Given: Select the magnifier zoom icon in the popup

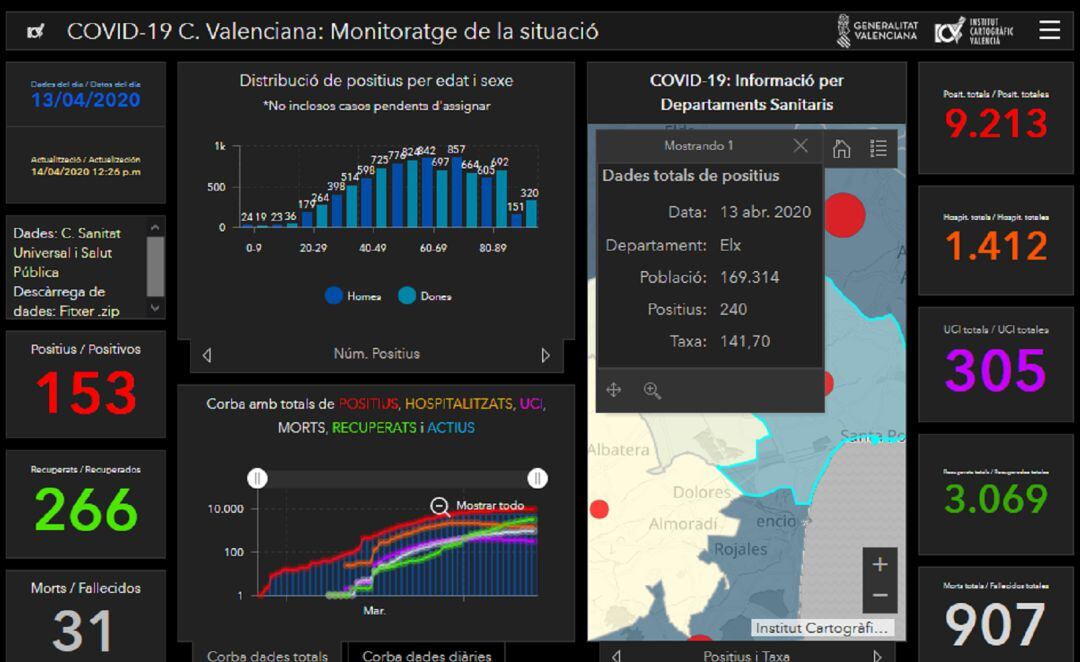Looking at the screenshot, I should [652, 390].
